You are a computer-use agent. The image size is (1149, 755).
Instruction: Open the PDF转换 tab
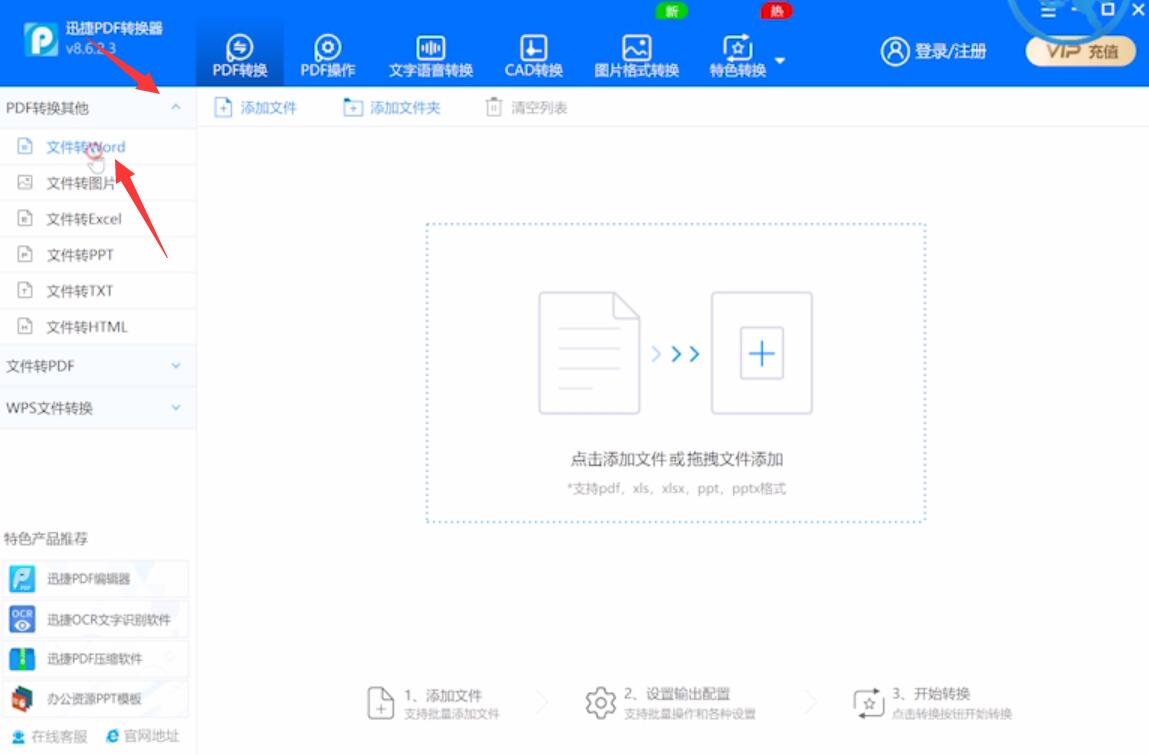(240, 56)
